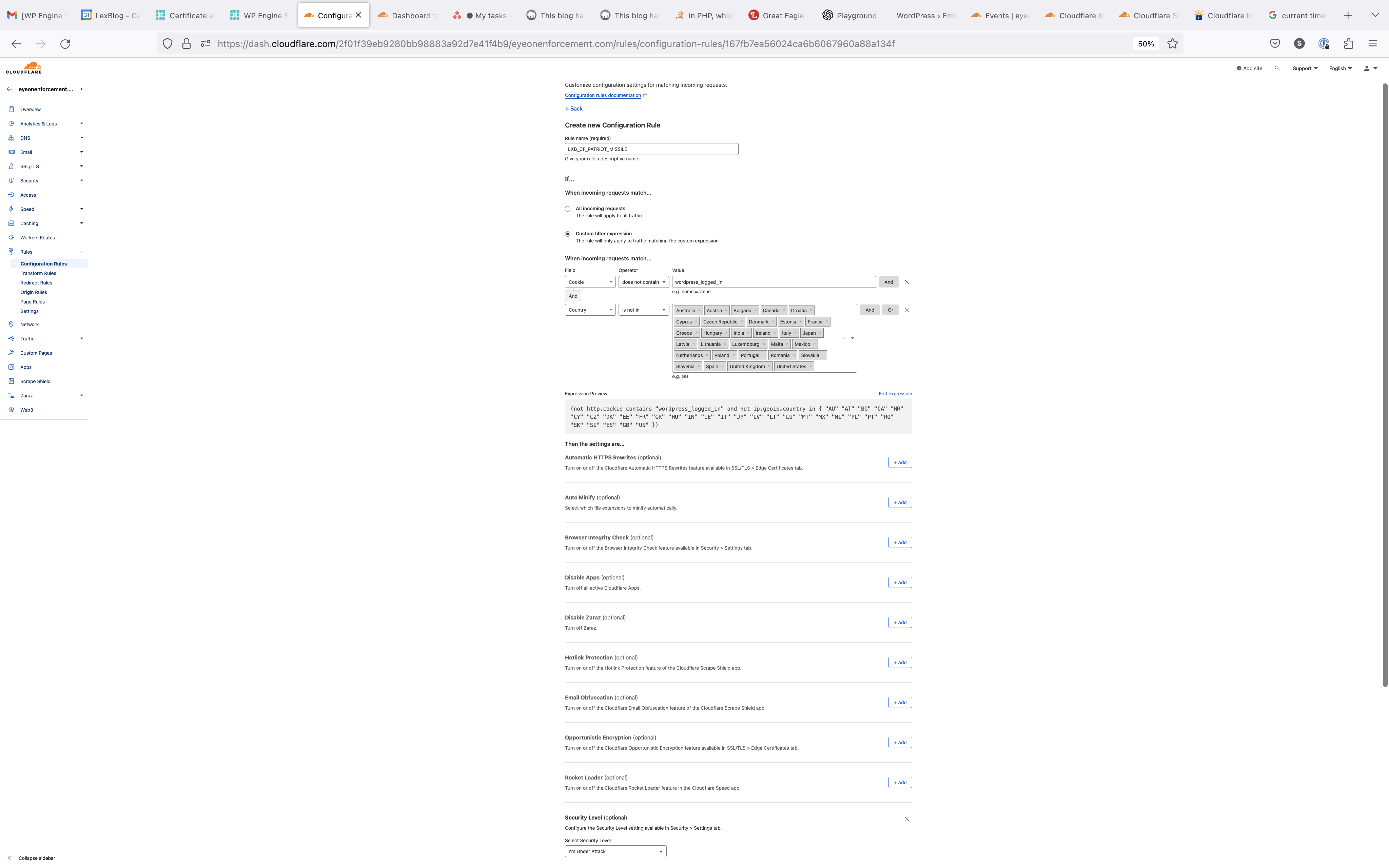
Task: Remove the Cookie filter row
Action: click(x=907, y=282)
